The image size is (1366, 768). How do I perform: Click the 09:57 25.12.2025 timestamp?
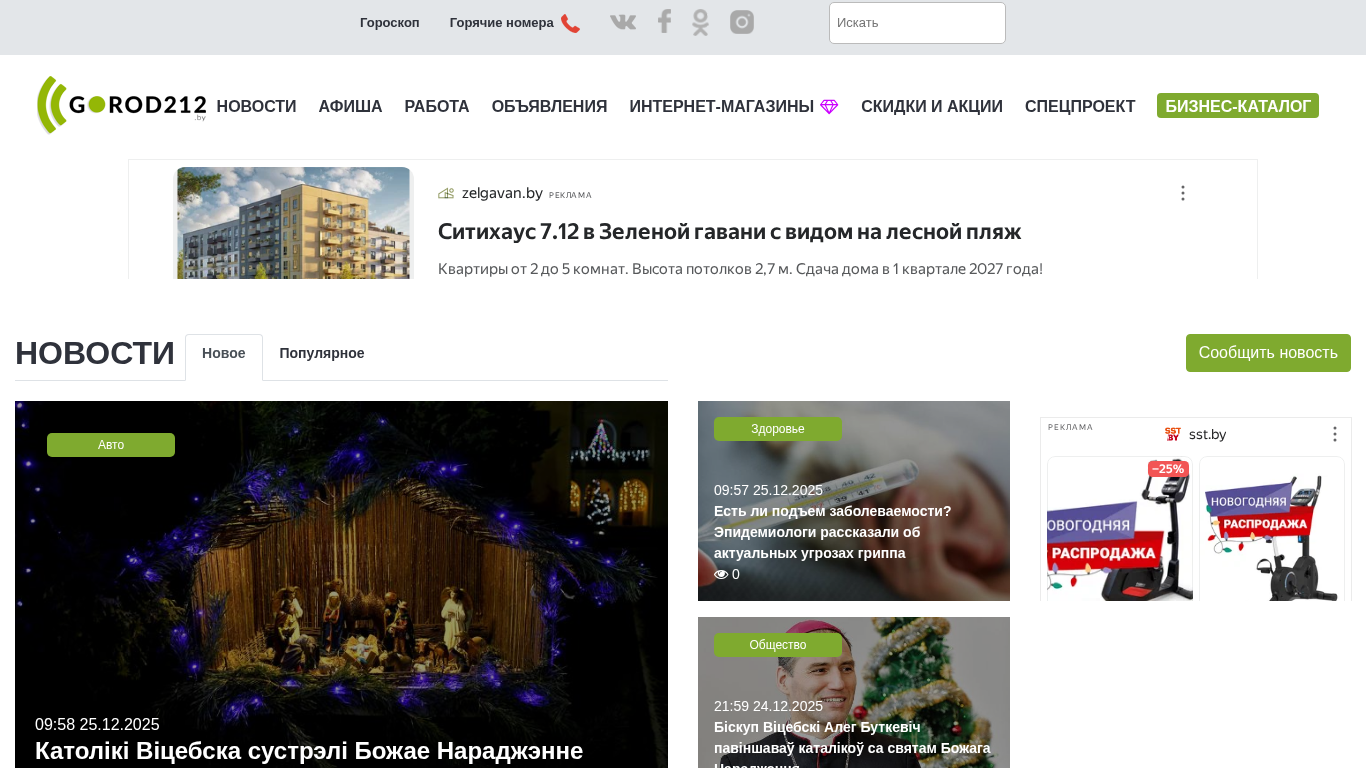click(x=768, y=490)
